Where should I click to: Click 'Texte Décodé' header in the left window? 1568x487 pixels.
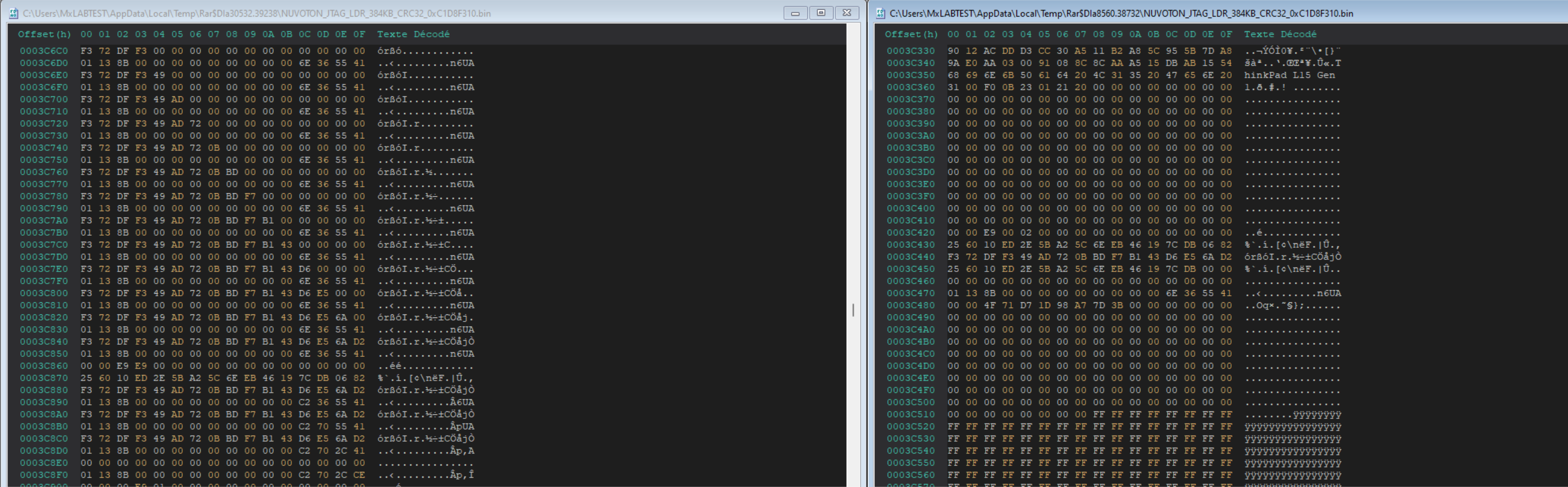click(413, 35)
